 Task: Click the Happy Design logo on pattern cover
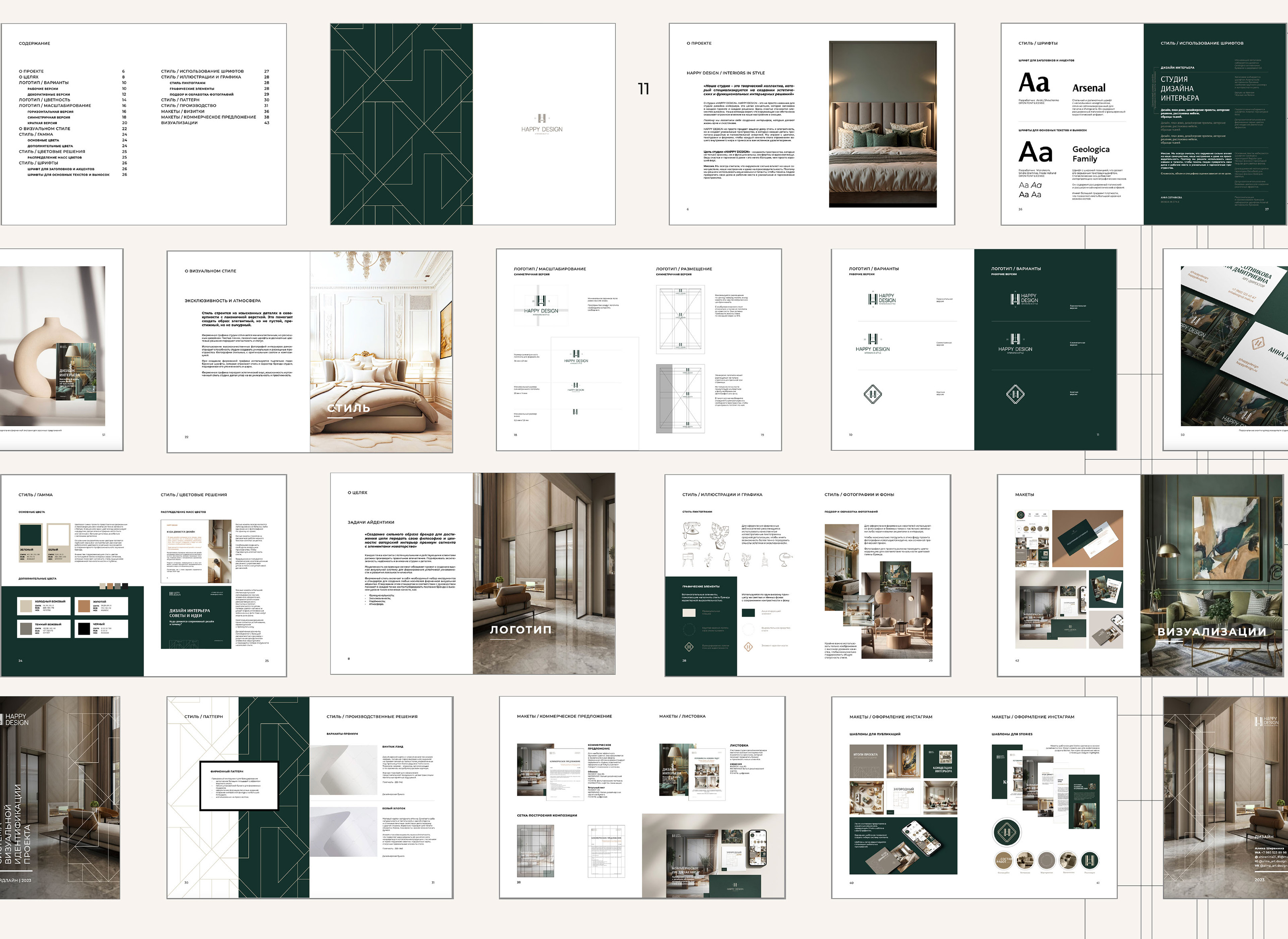[542, 123]
